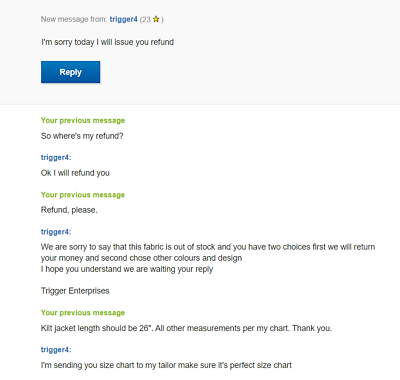Select the first 'Your previous message' heading
This screenshot has height=380, width=400.
(83, 120)
